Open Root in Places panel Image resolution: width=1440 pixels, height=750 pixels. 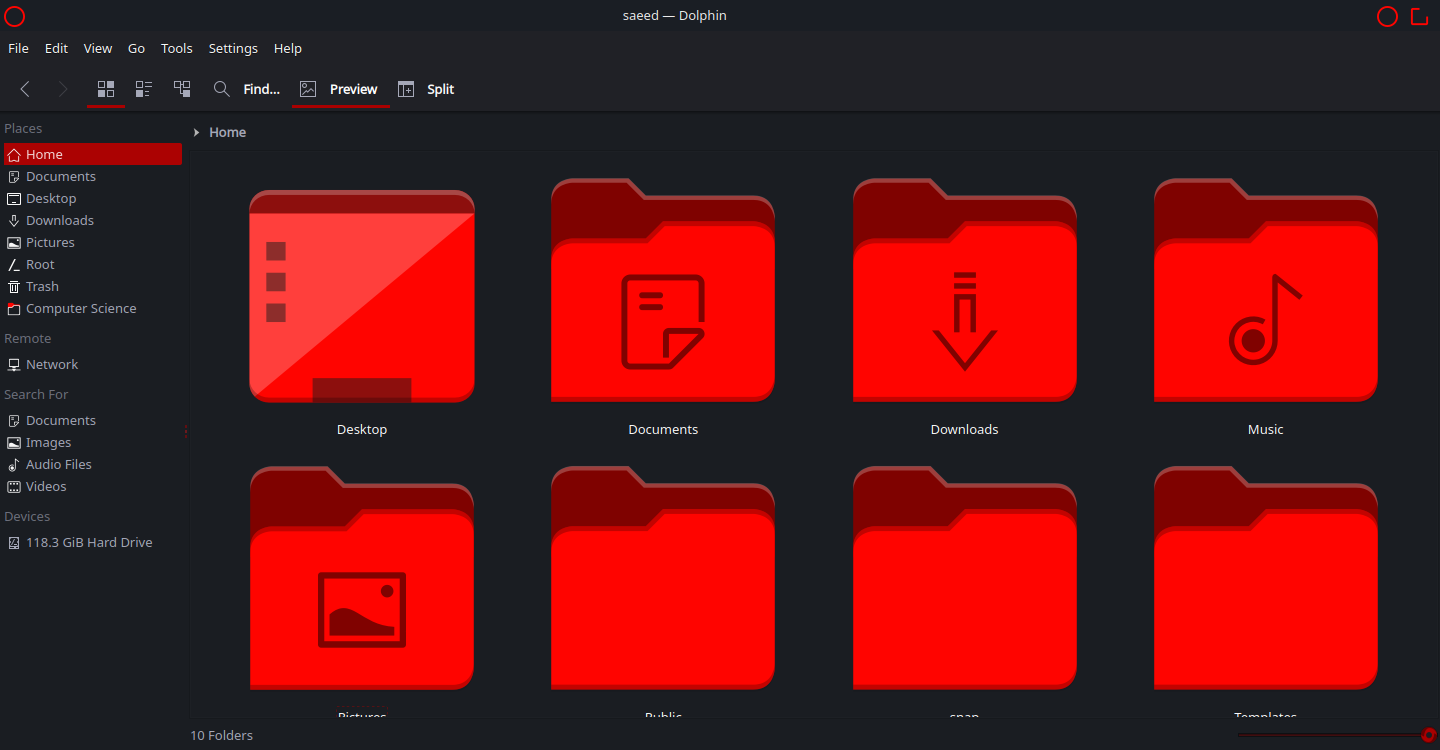pos(93,264)
